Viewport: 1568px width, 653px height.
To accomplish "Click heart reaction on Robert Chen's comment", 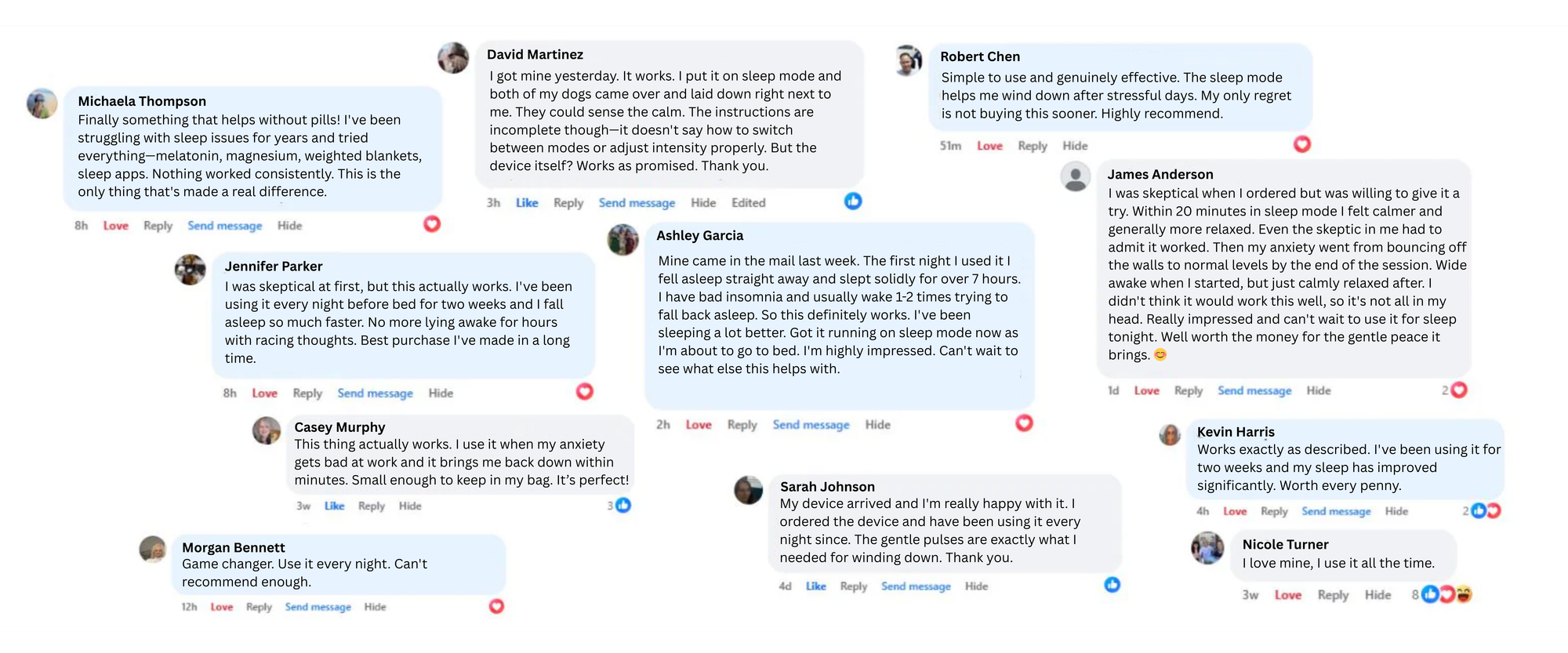I will [x=1302, y=144].
